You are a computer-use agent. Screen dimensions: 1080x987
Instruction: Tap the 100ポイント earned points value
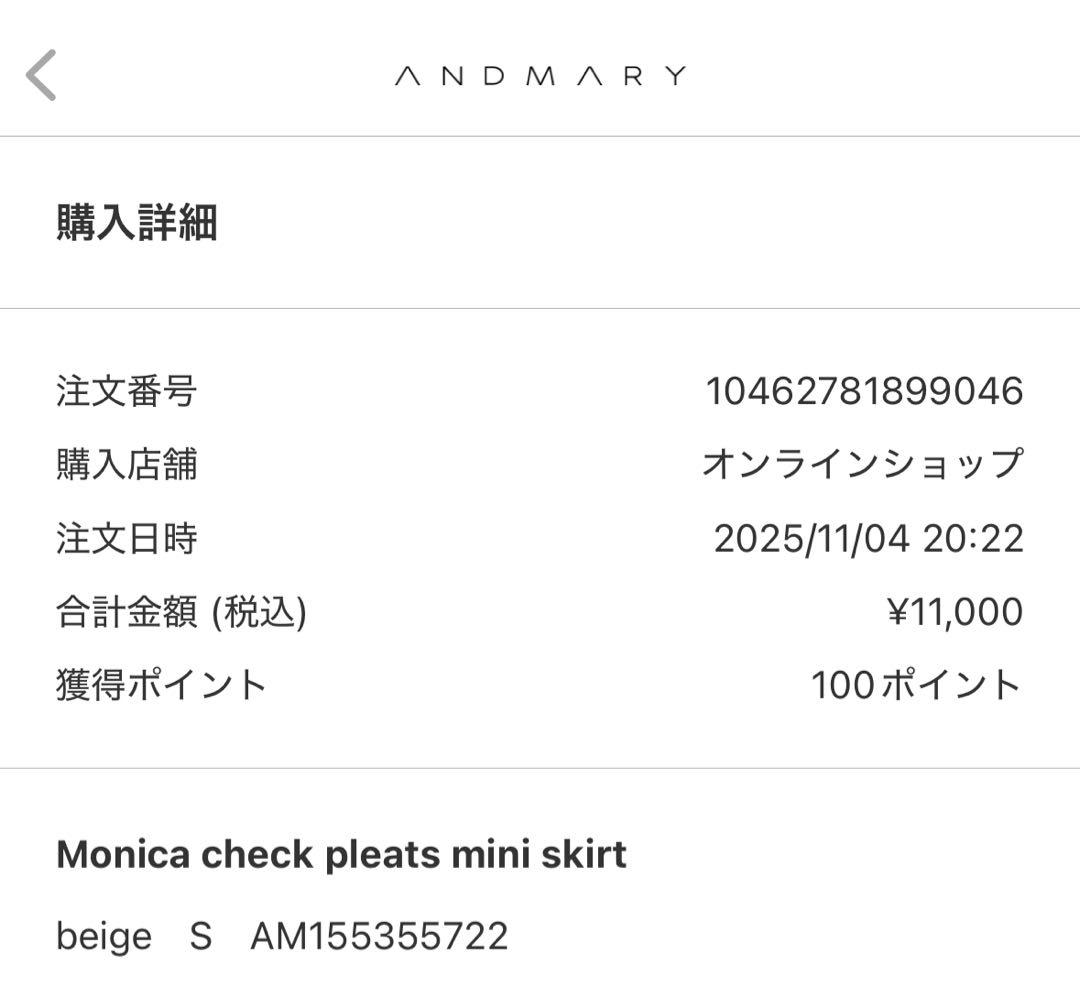[x=916, y=686]
